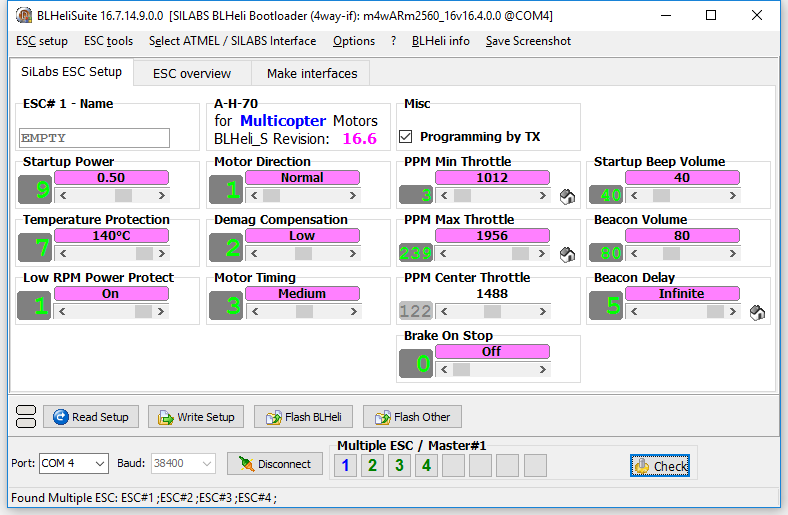
Task: Select ESC number 4 button
Action: (426, 465)
